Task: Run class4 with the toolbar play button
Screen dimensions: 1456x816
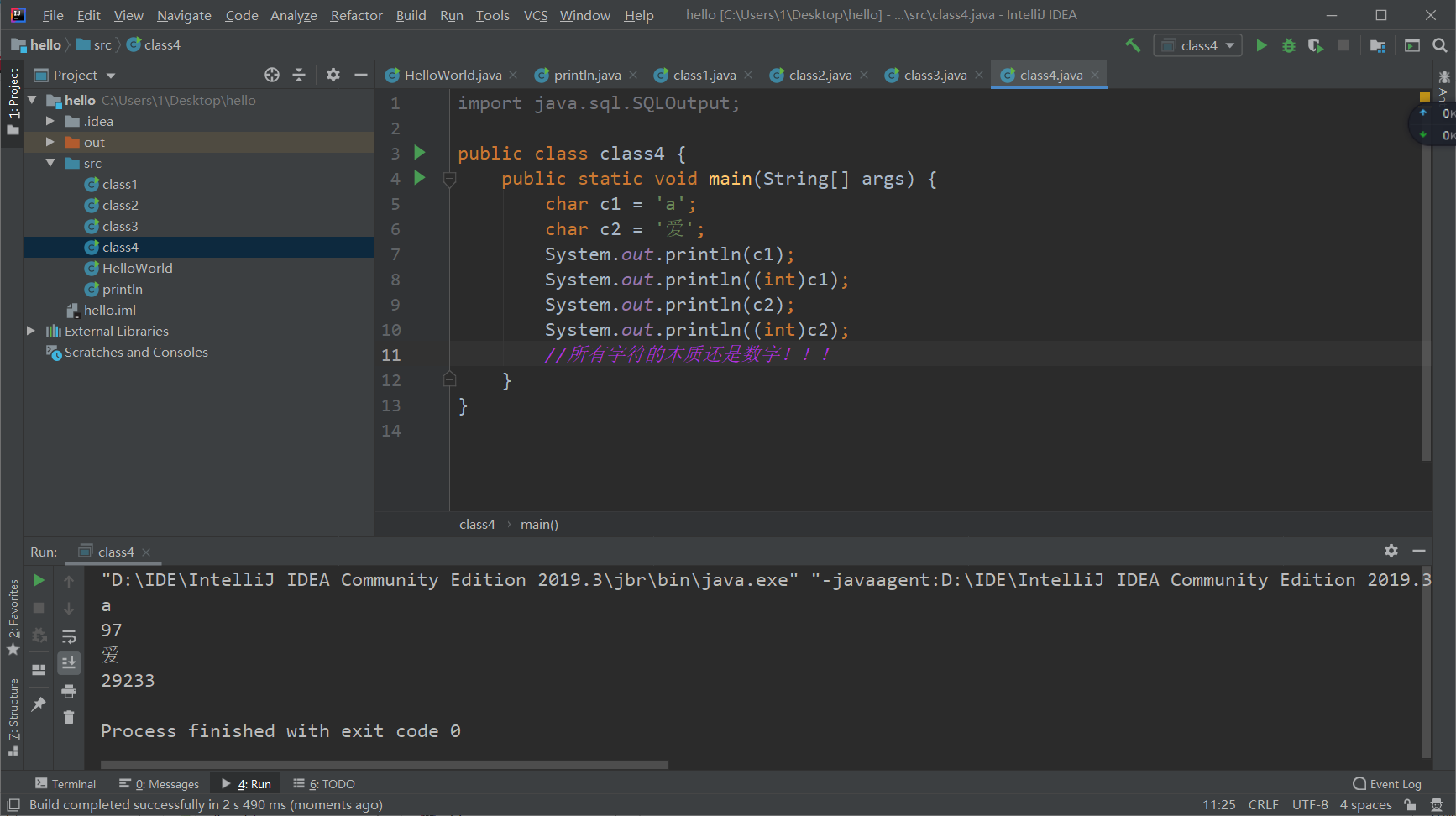Action: click(x=1261, y=45)
